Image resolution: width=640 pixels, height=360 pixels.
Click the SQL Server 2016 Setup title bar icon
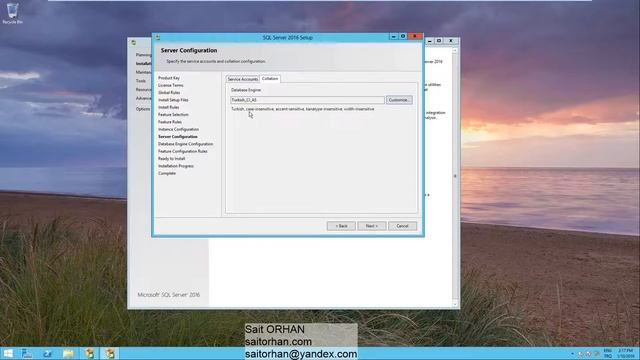158,38
